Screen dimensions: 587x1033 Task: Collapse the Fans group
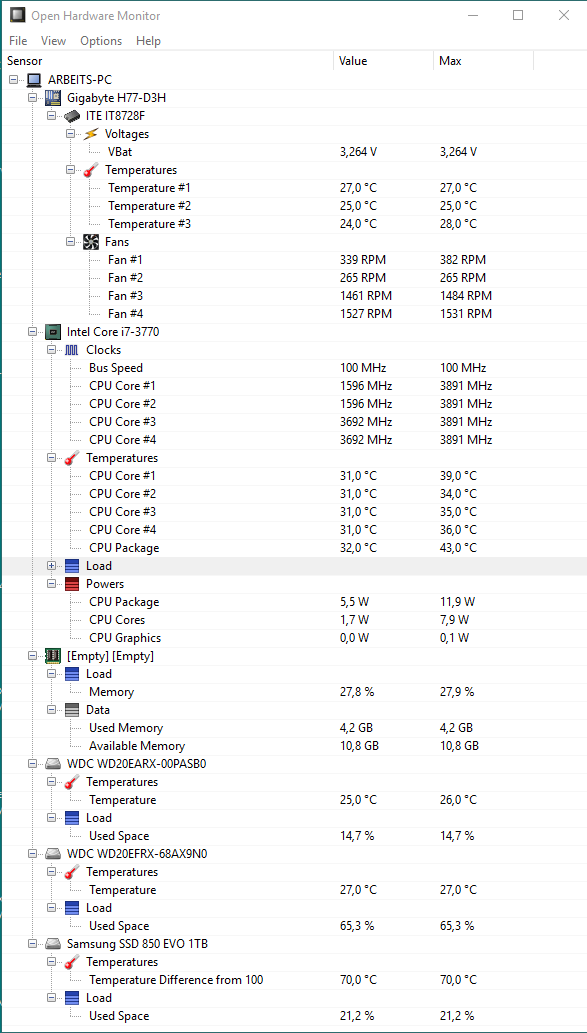(70, 242)
